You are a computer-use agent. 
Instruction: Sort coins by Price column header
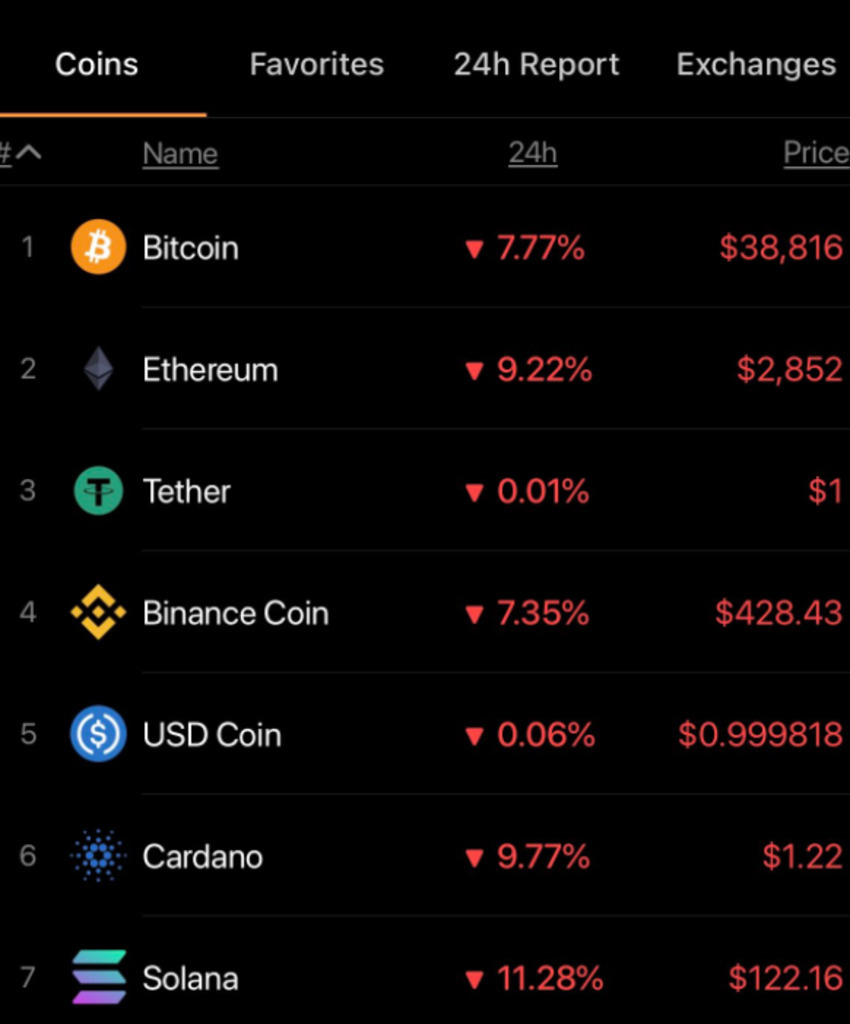click(816, 153)
